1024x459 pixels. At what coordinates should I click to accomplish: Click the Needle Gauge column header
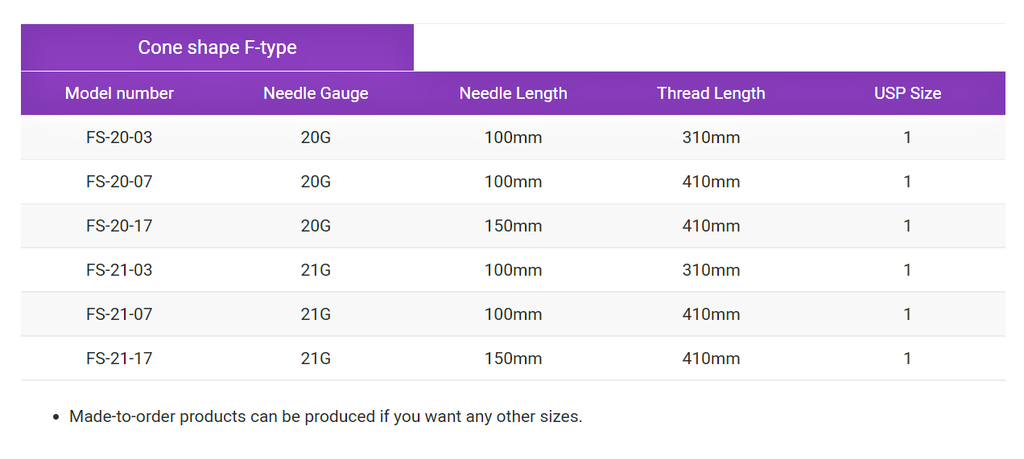tap(316, 93)
